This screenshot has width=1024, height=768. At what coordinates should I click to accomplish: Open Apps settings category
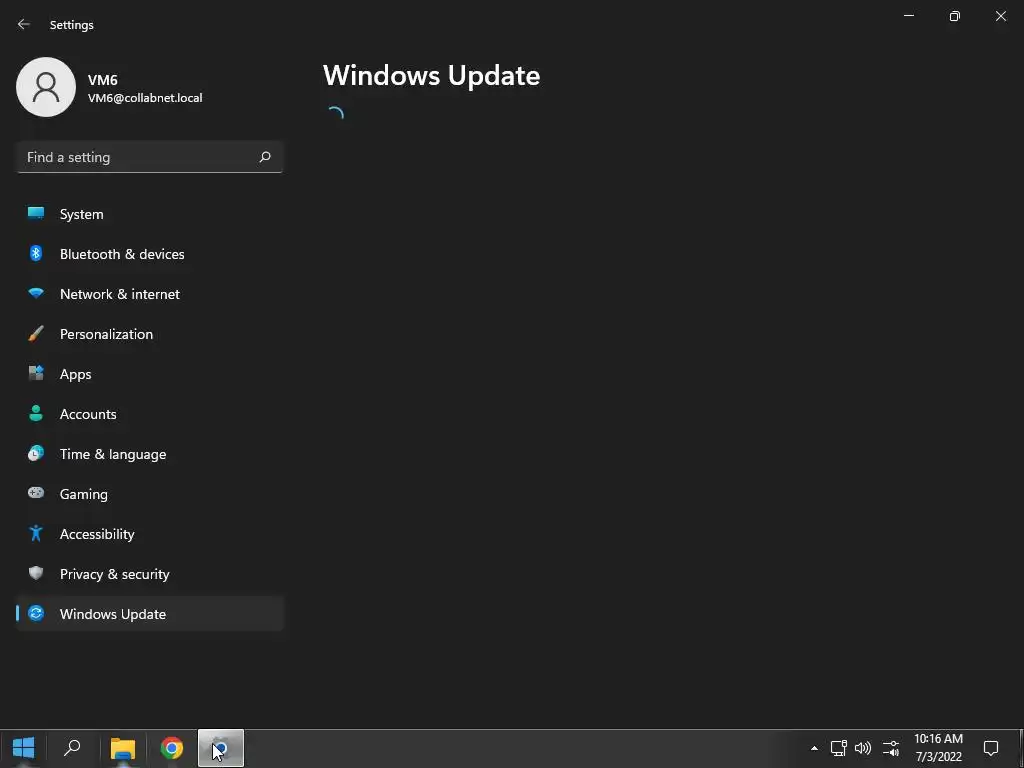(x=150, y=374)
